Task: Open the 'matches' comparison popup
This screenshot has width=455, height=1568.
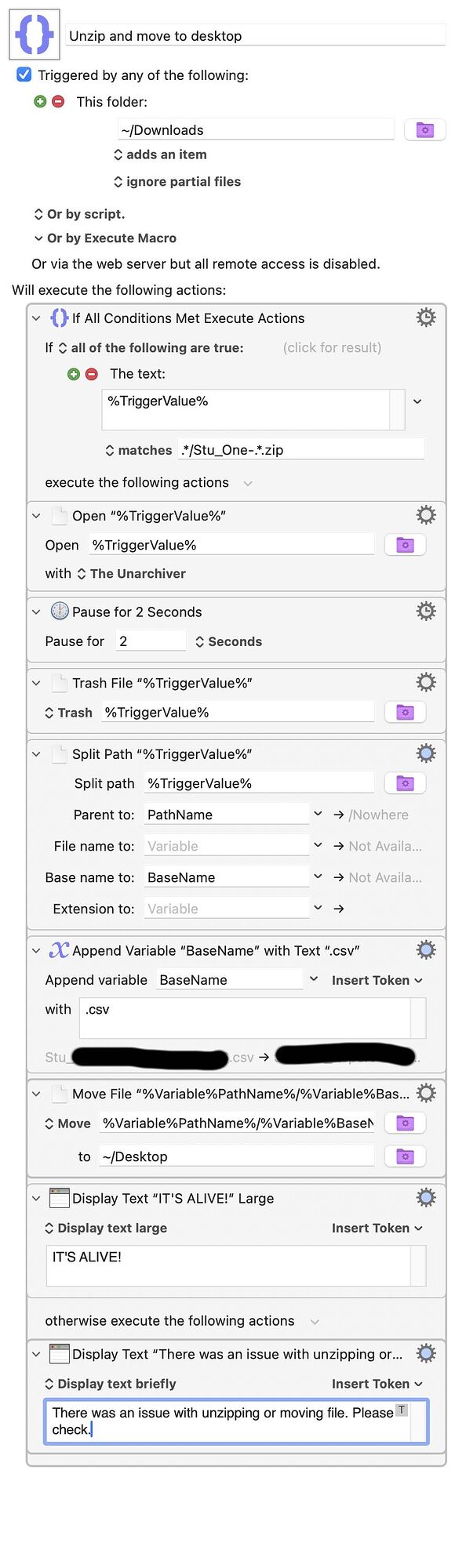Action: pyautogui.click(x=139, y=450)
